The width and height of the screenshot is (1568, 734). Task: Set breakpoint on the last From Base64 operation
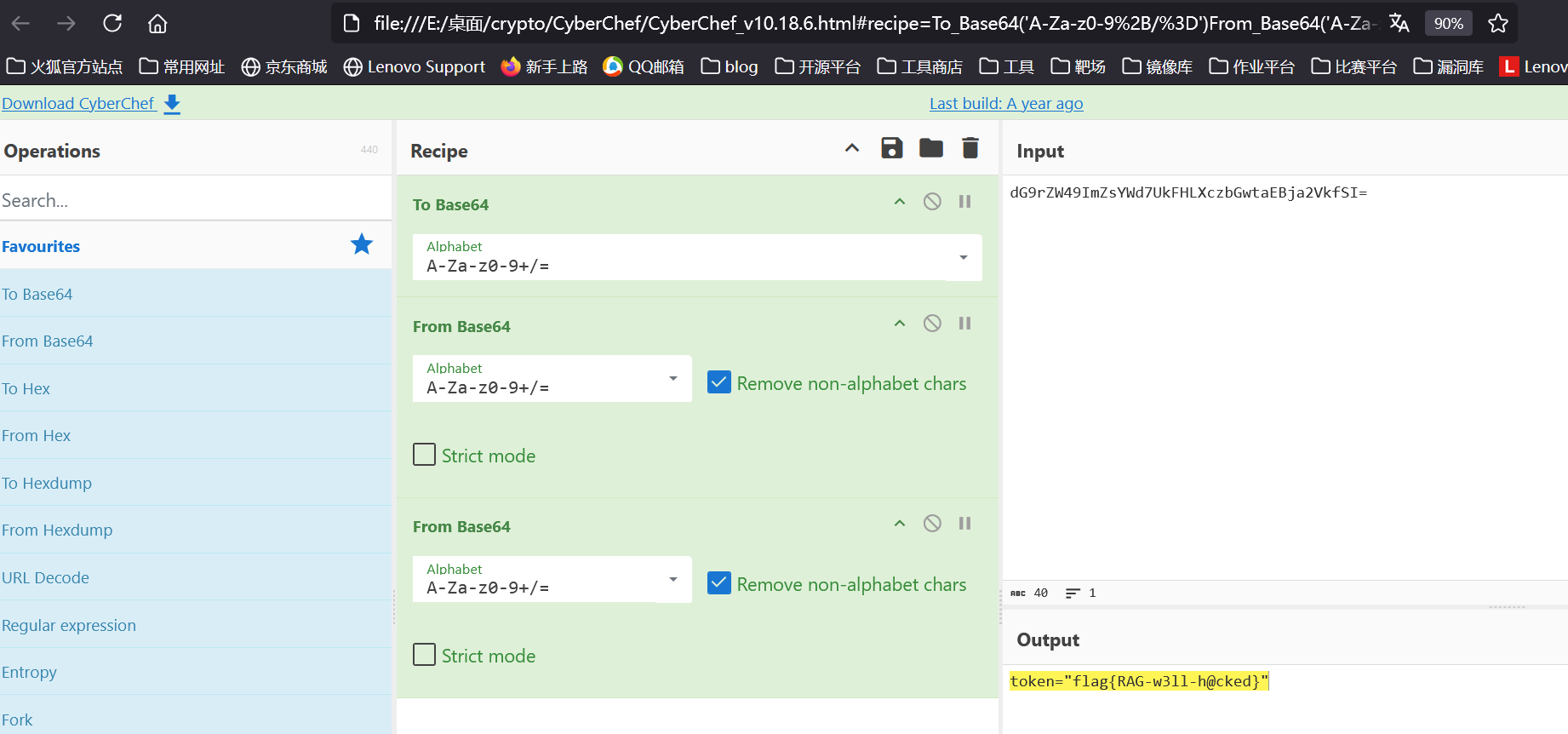[x=964, y=524]
